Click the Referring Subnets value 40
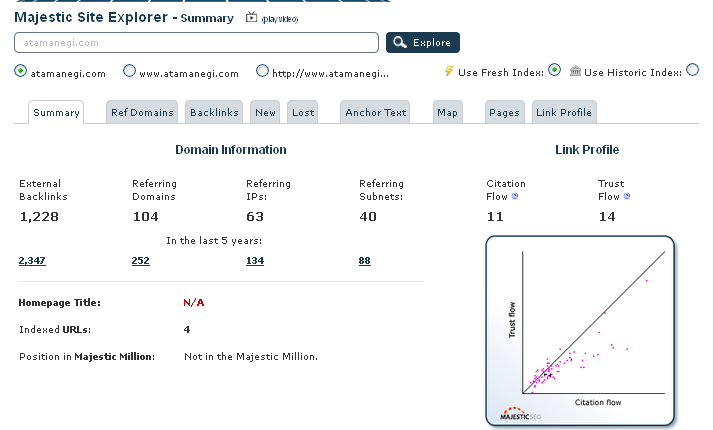This screenshot has height=430, width=714. point(368,216)
